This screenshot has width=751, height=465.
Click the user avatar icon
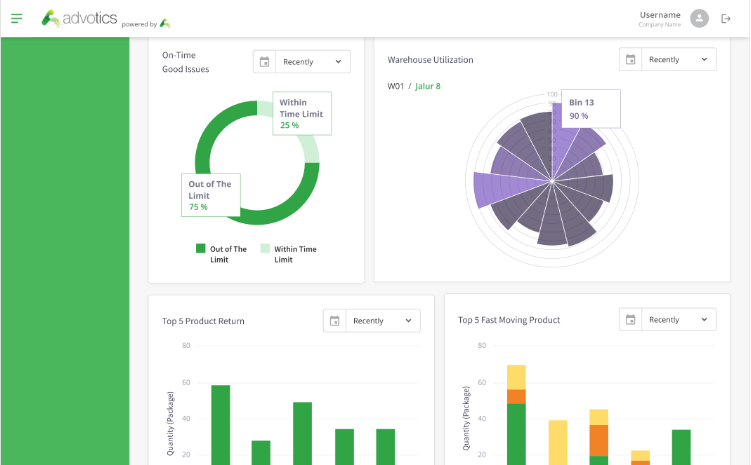pos(699,19)
